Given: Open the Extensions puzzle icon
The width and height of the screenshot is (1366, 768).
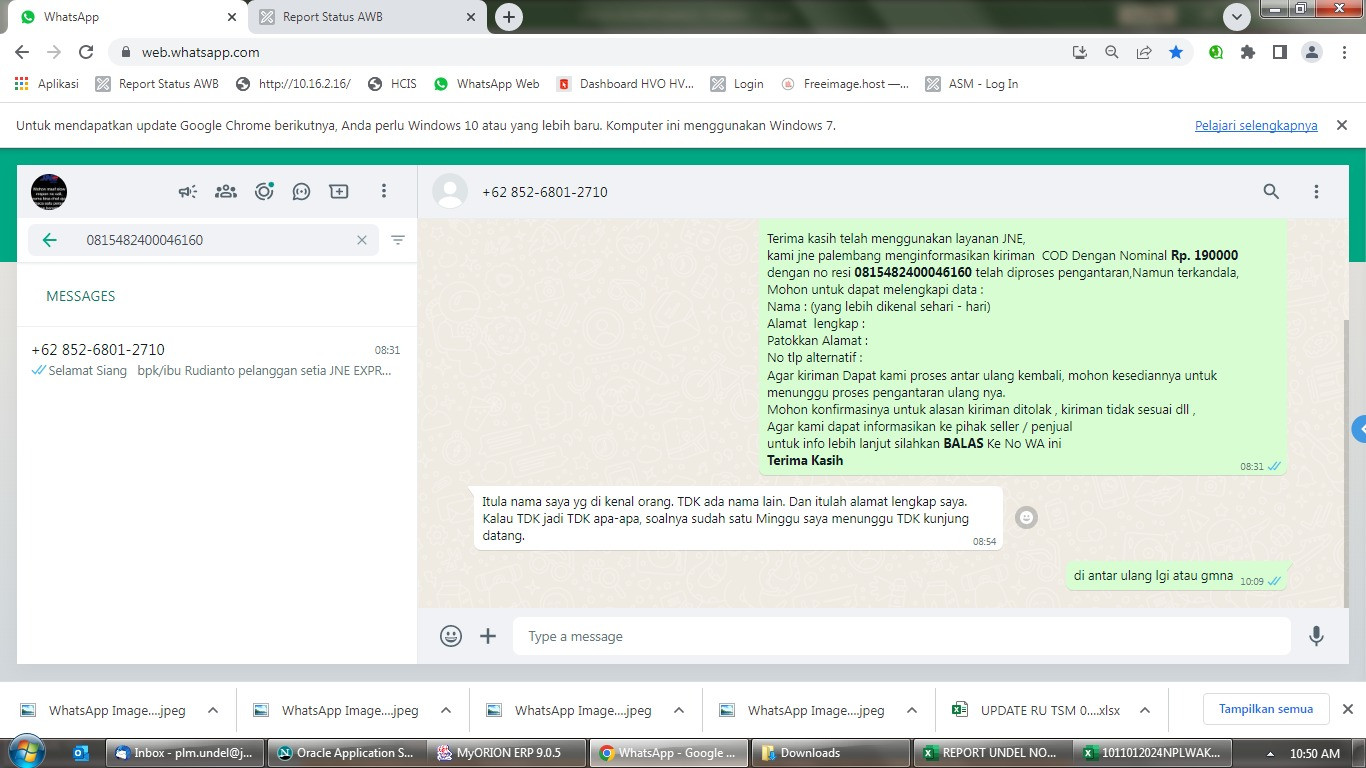Looking at the screenshot, I should 1248,52.
